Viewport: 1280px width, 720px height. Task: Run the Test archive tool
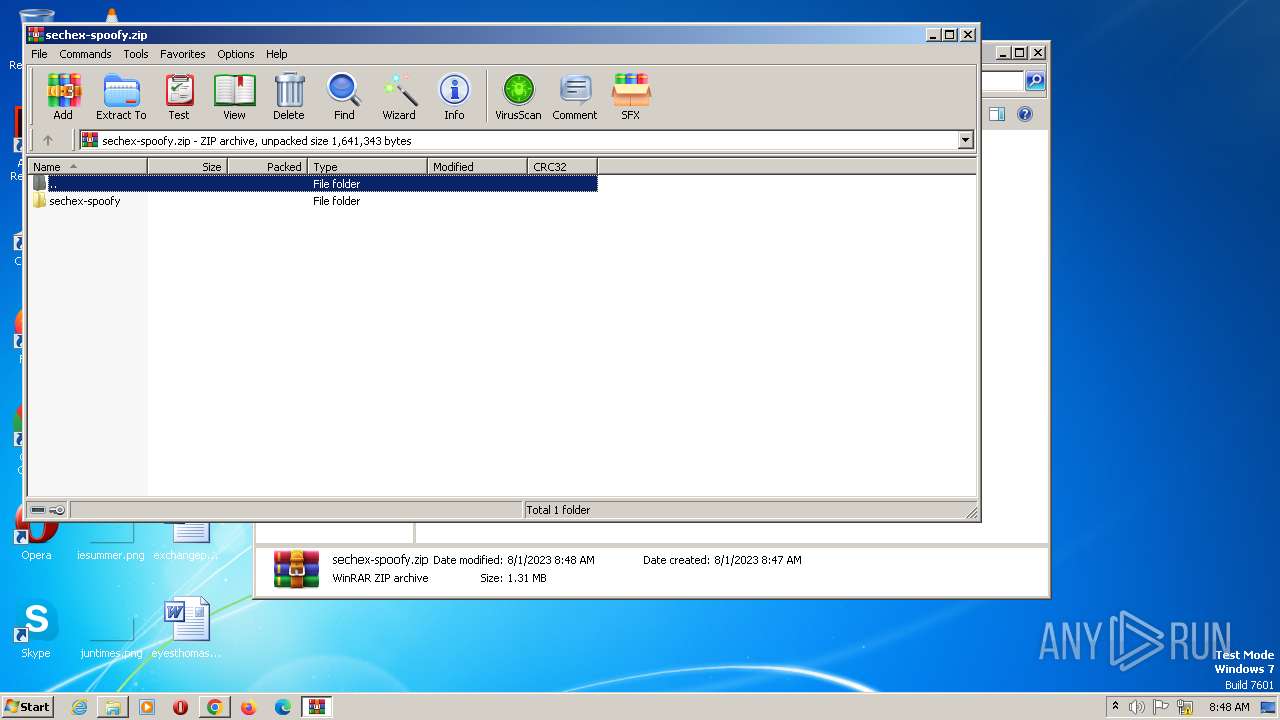click(179, 97)
